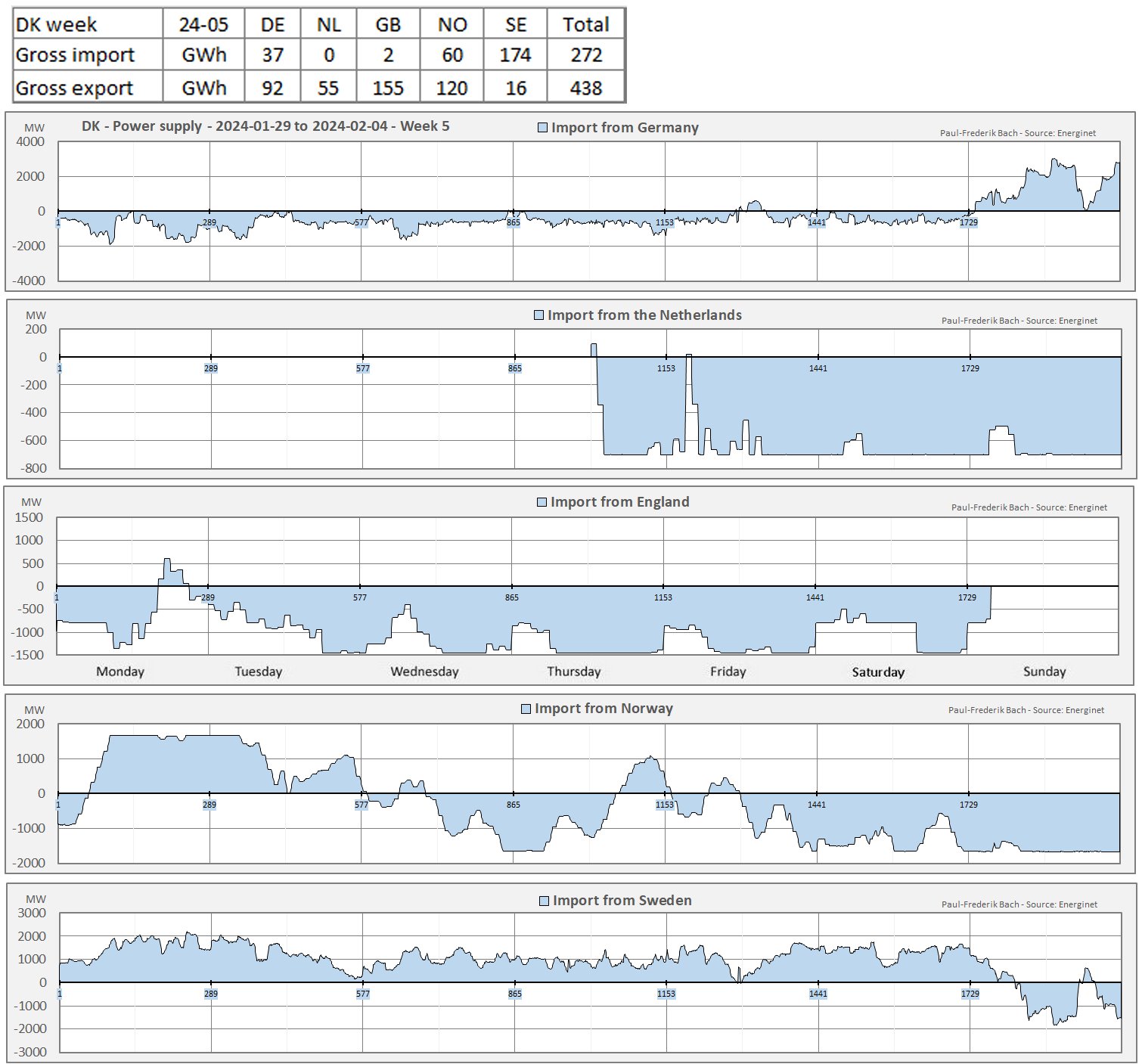The width and height of the screenshot is (1142, 1064).
Task: Click the Monday day label
Action: 120,672
